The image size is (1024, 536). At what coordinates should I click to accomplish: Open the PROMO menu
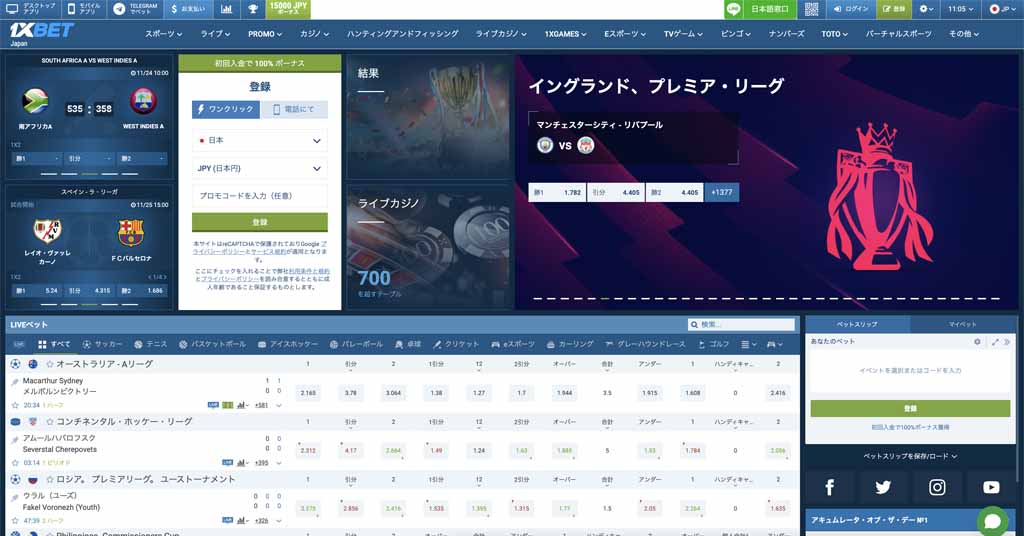pos(264,34)
